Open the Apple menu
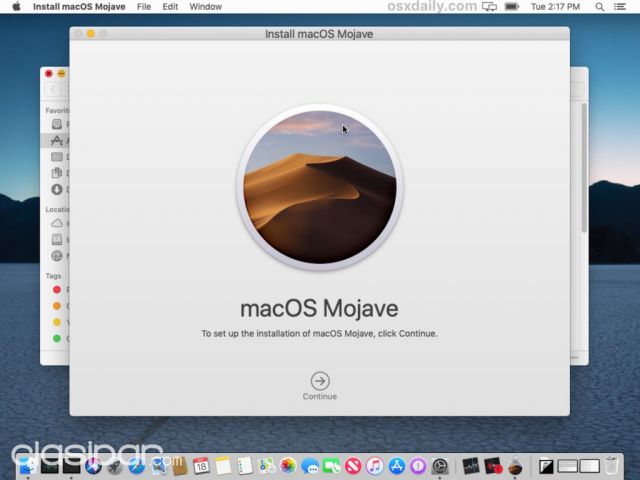Screen dimensions: 640x480 [15, 7]
